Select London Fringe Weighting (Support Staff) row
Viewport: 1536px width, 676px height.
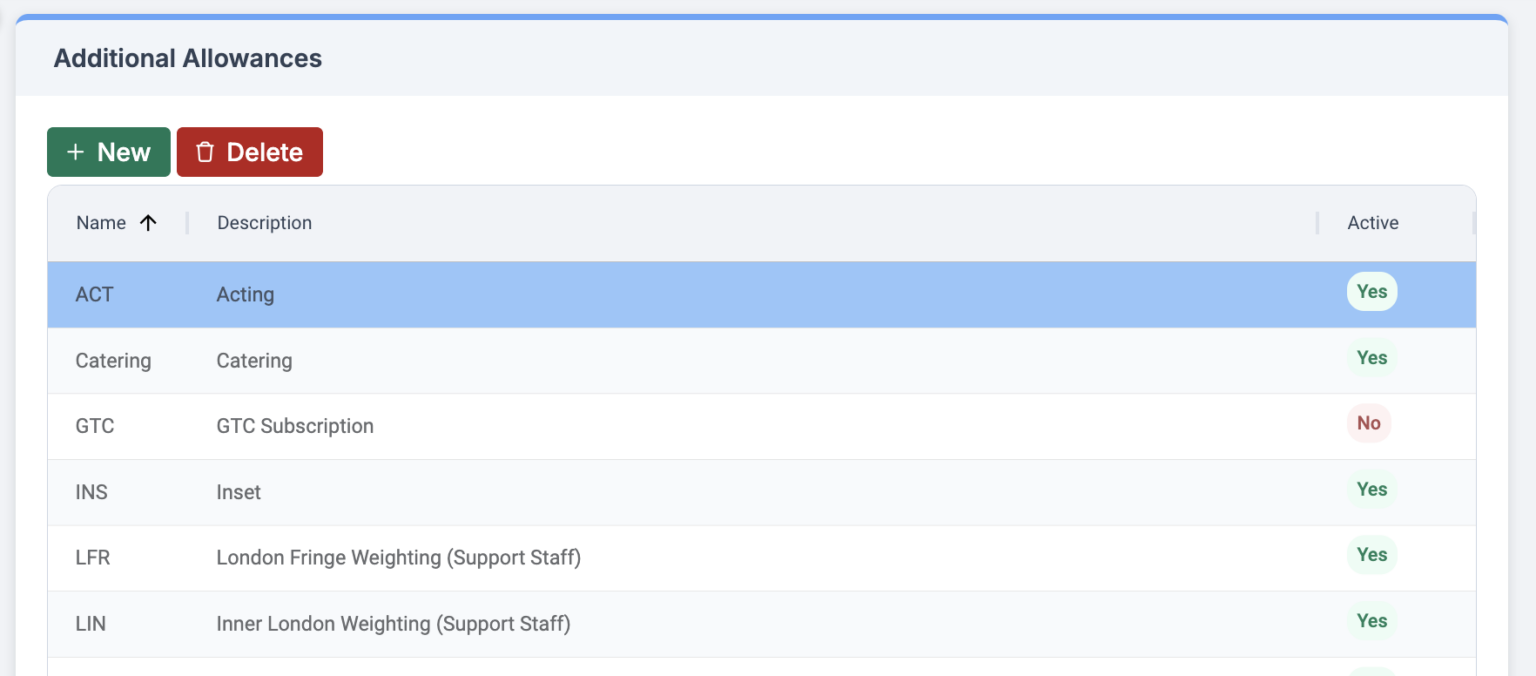[x=398, y=558]
